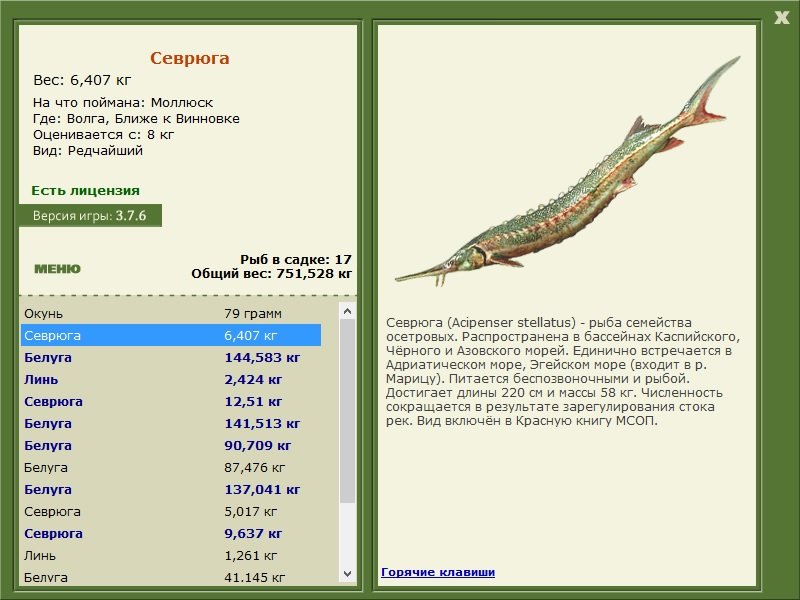Click the Вес: 6,407 кг line
The width and height of the screenshot is (800, 600).
click(x=82, y=80)
